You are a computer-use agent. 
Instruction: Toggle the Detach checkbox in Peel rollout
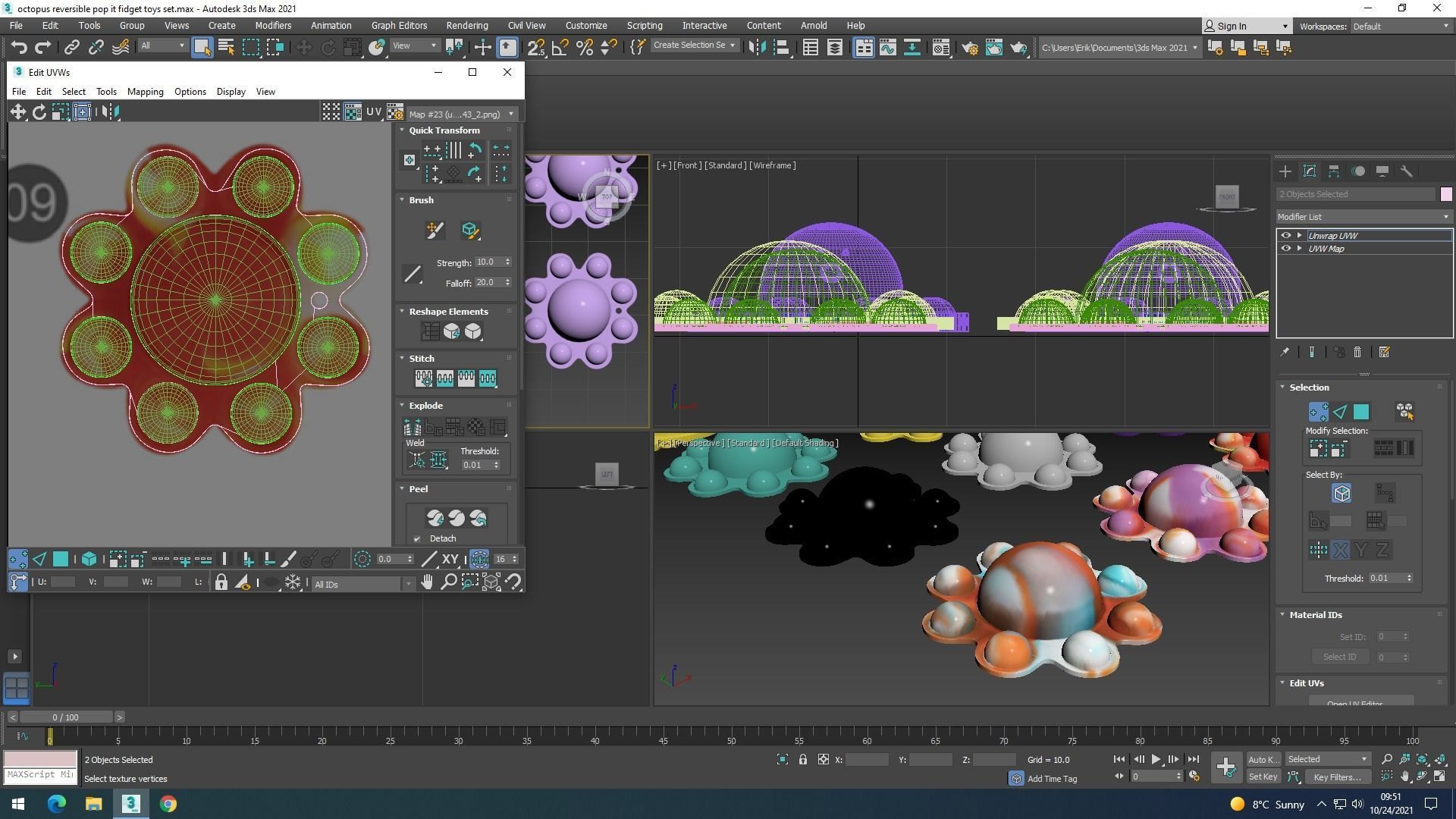(417, 539)
